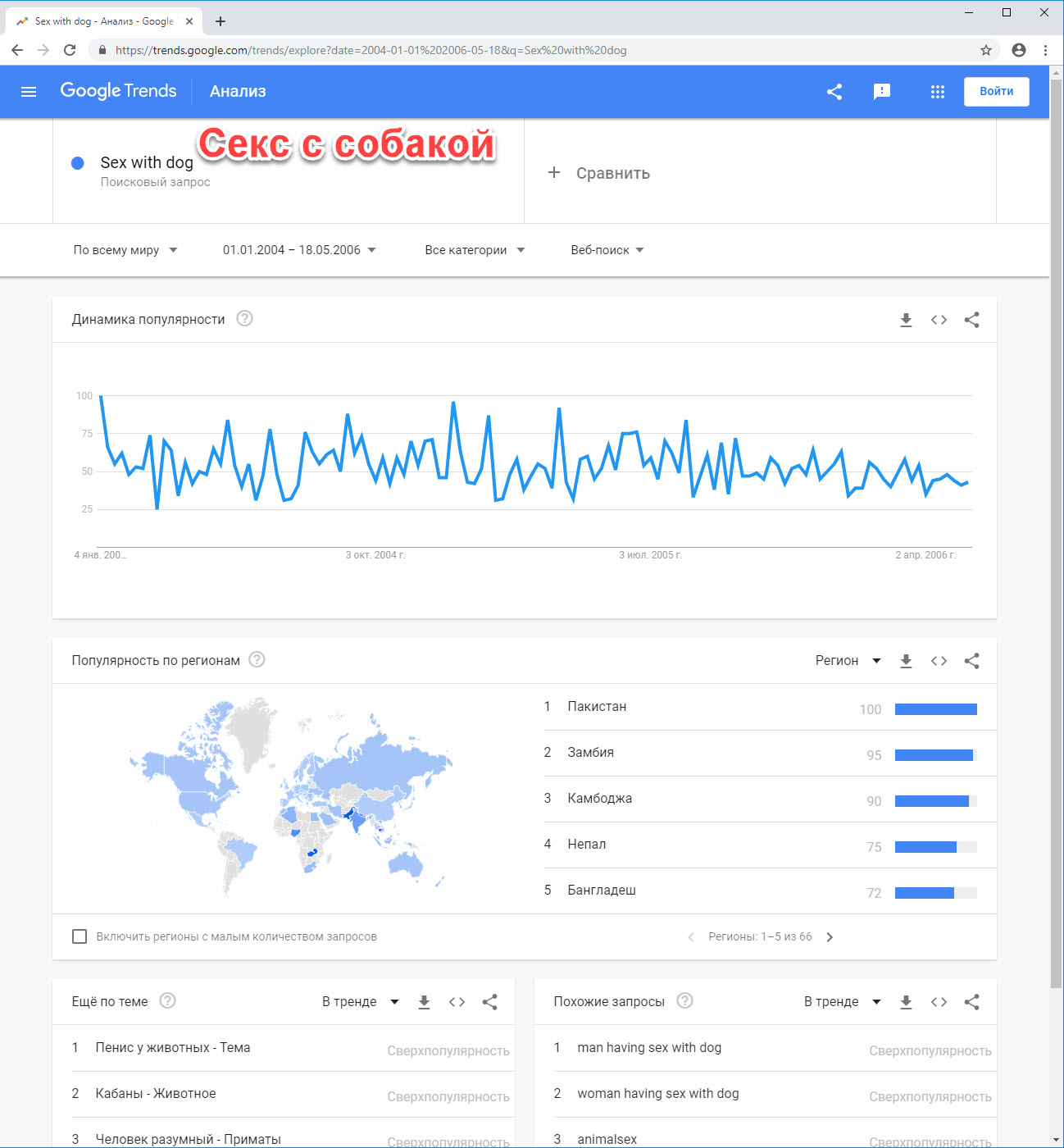Download the Динамика популярности chart data

(x=906, y=320)
